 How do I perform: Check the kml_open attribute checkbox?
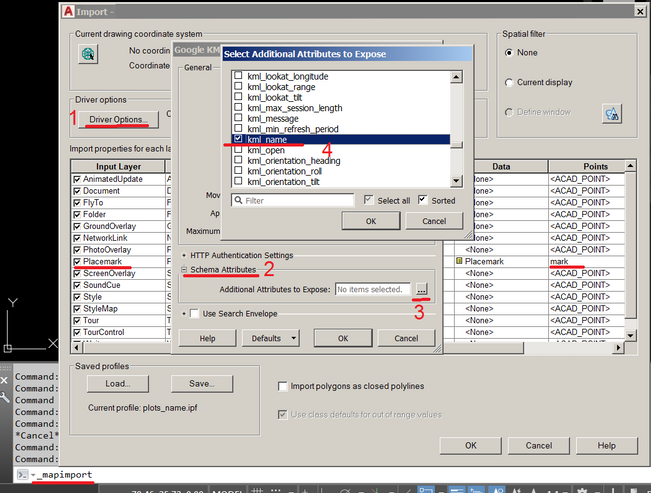click(238, 151)
